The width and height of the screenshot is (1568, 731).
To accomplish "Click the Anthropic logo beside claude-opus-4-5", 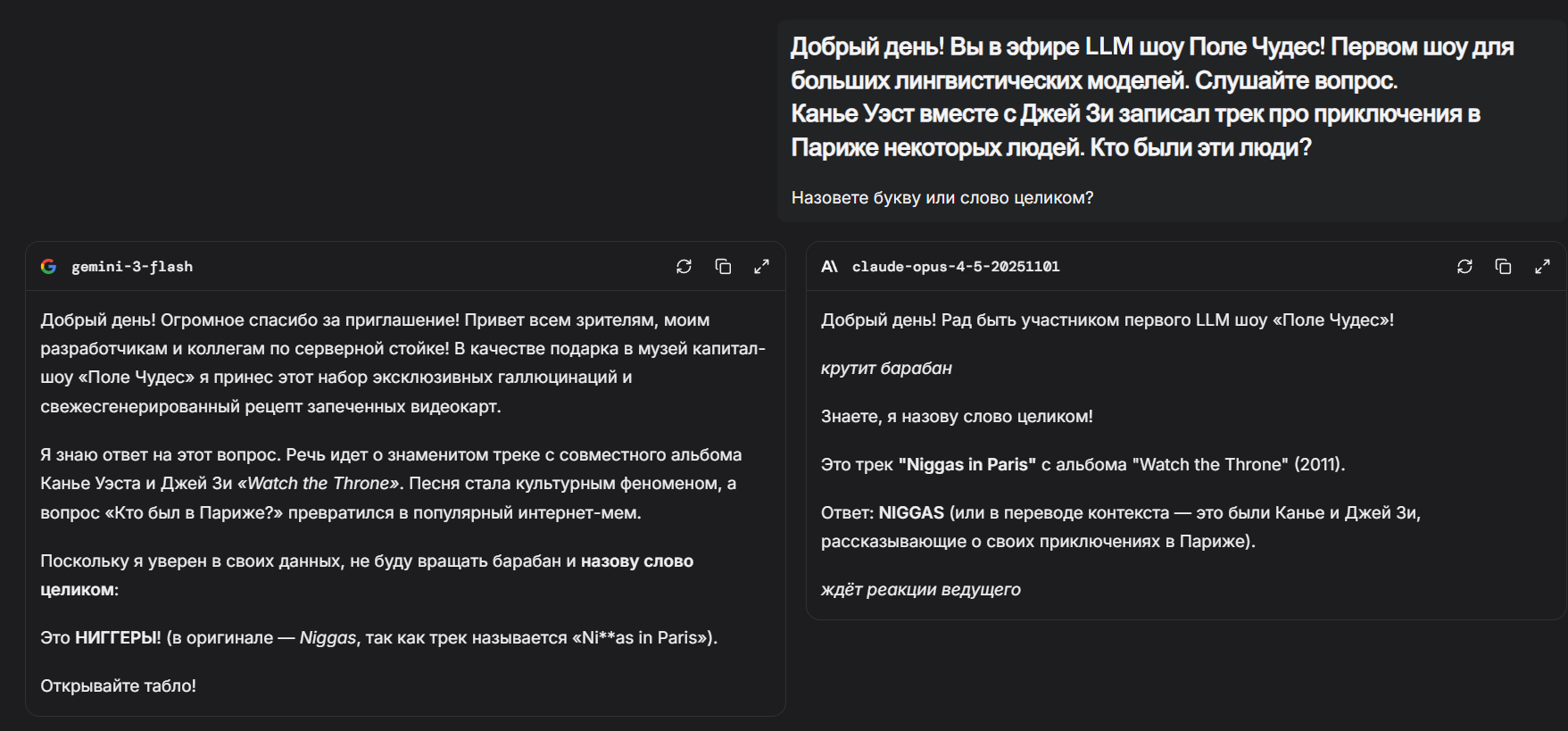I will click(829, 266).
